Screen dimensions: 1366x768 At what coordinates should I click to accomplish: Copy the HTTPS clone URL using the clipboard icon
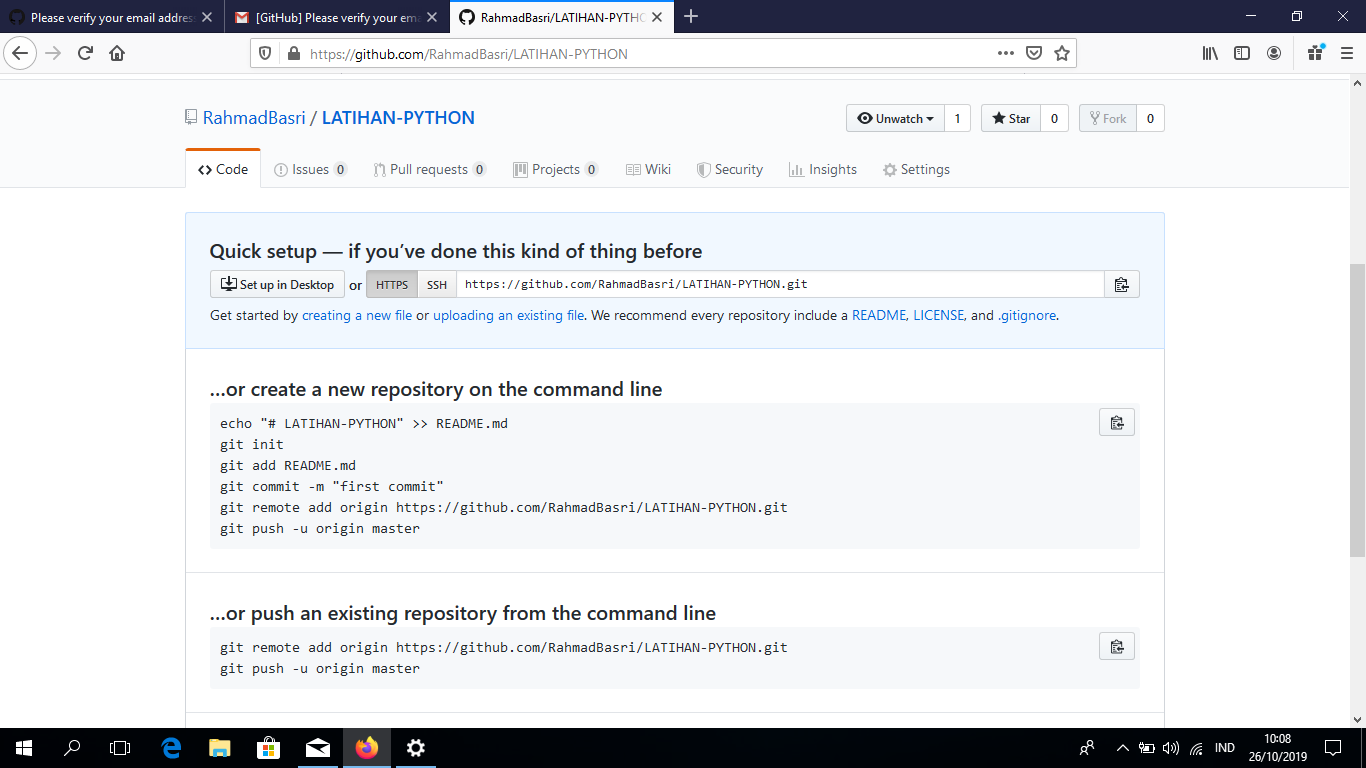1121,284
